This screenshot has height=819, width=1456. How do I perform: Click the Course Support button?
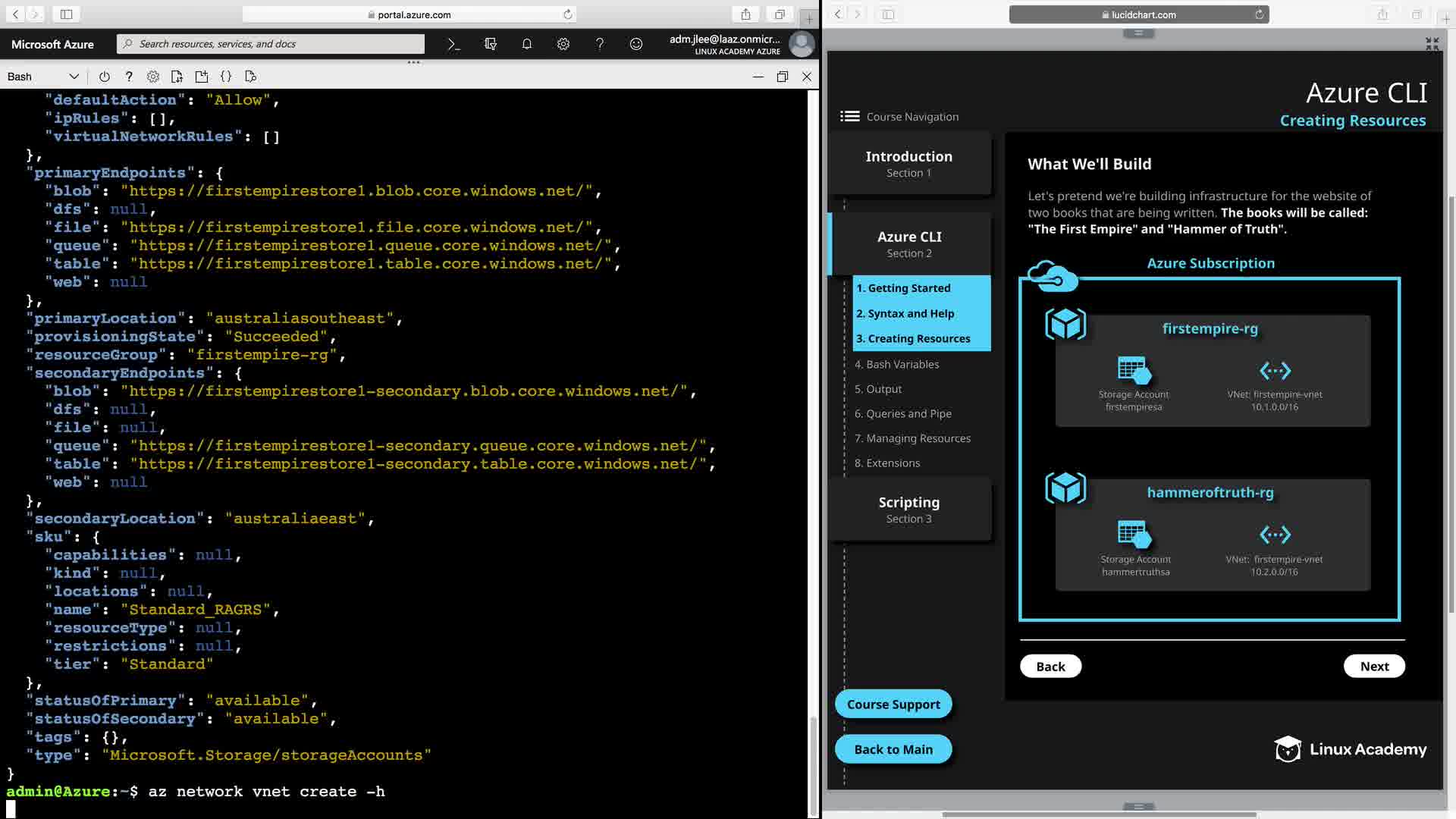click(893, 704)
